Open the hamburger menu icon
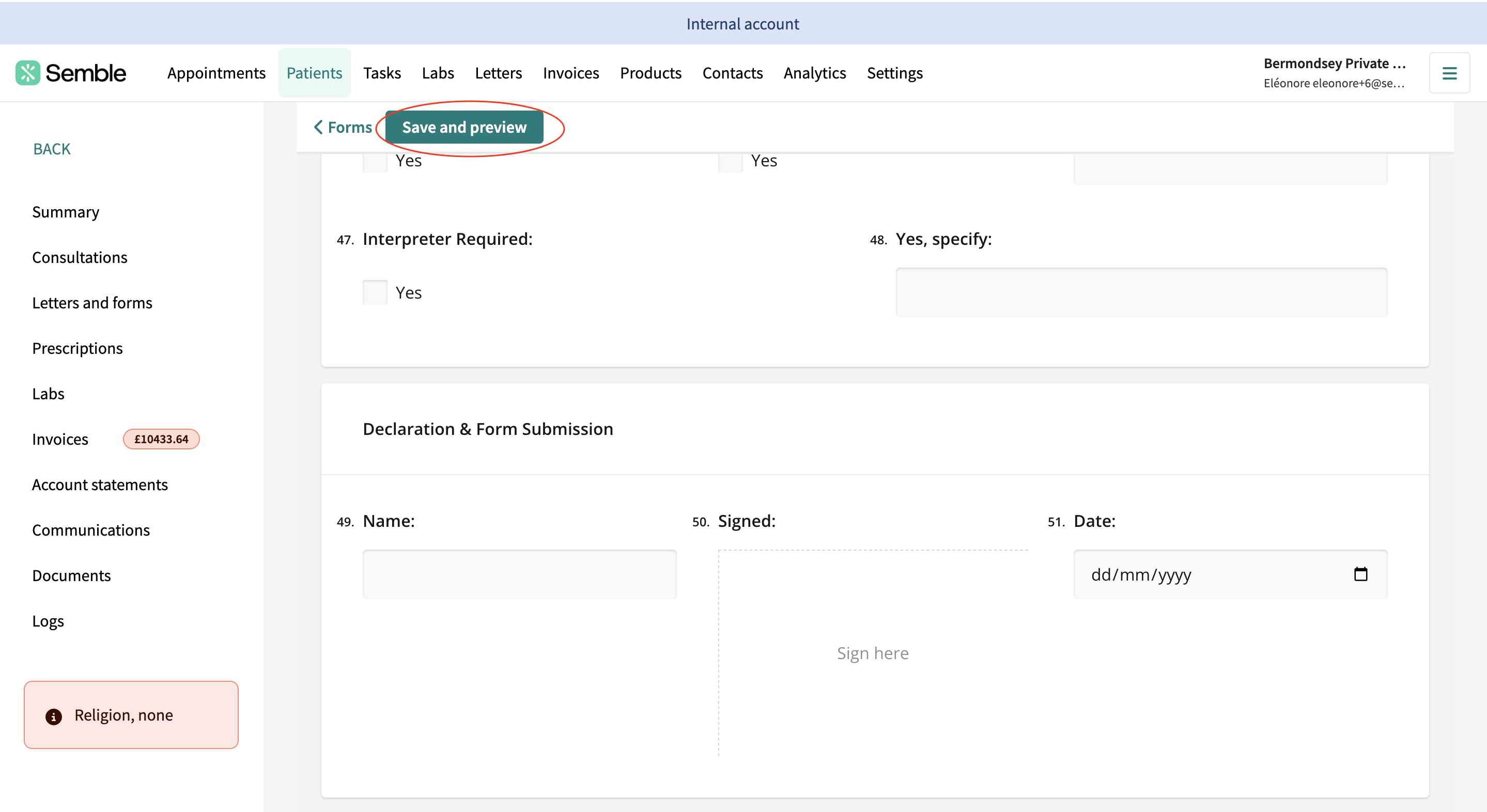 (1449, 73)
